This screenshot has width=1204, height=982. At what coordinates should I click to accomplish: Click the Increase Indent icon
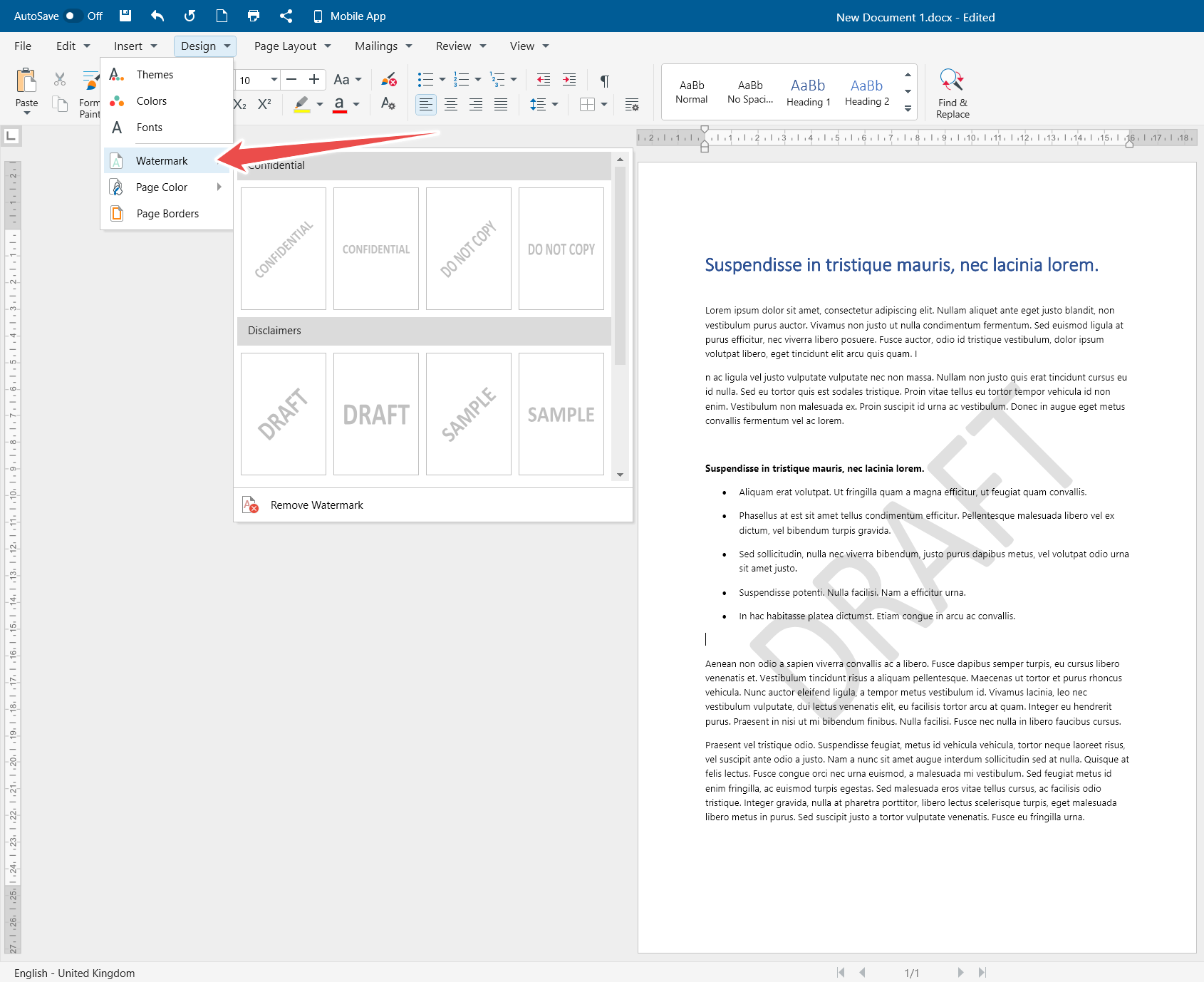click(569, 80)
